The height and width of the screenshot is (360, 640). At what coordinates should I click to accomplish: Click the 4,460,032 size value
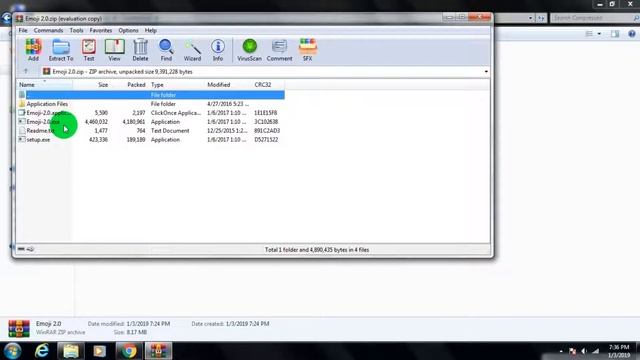pyautogui.click(x=96, y=122)
